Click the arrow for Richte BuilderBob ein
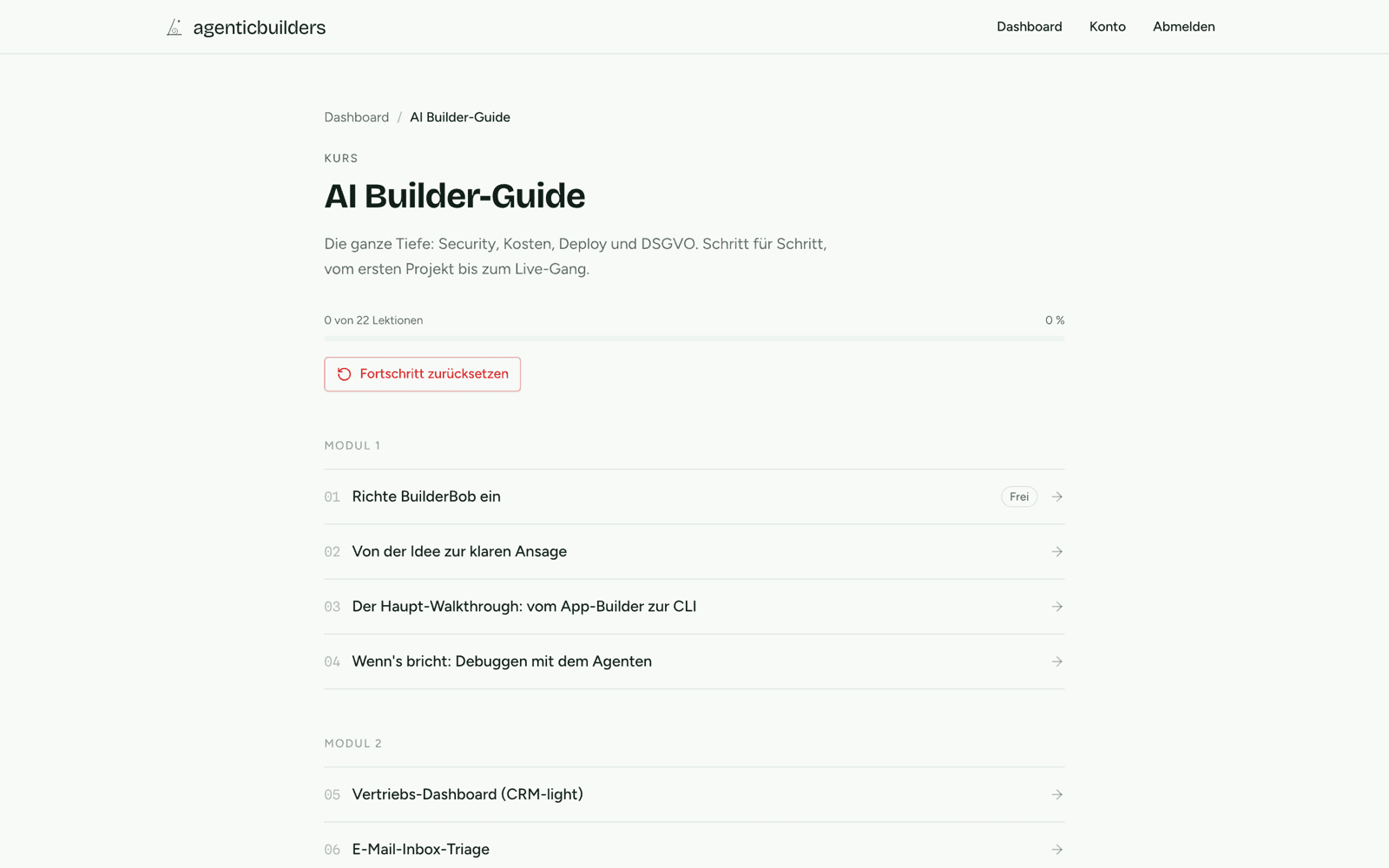 pos(1057,496)
